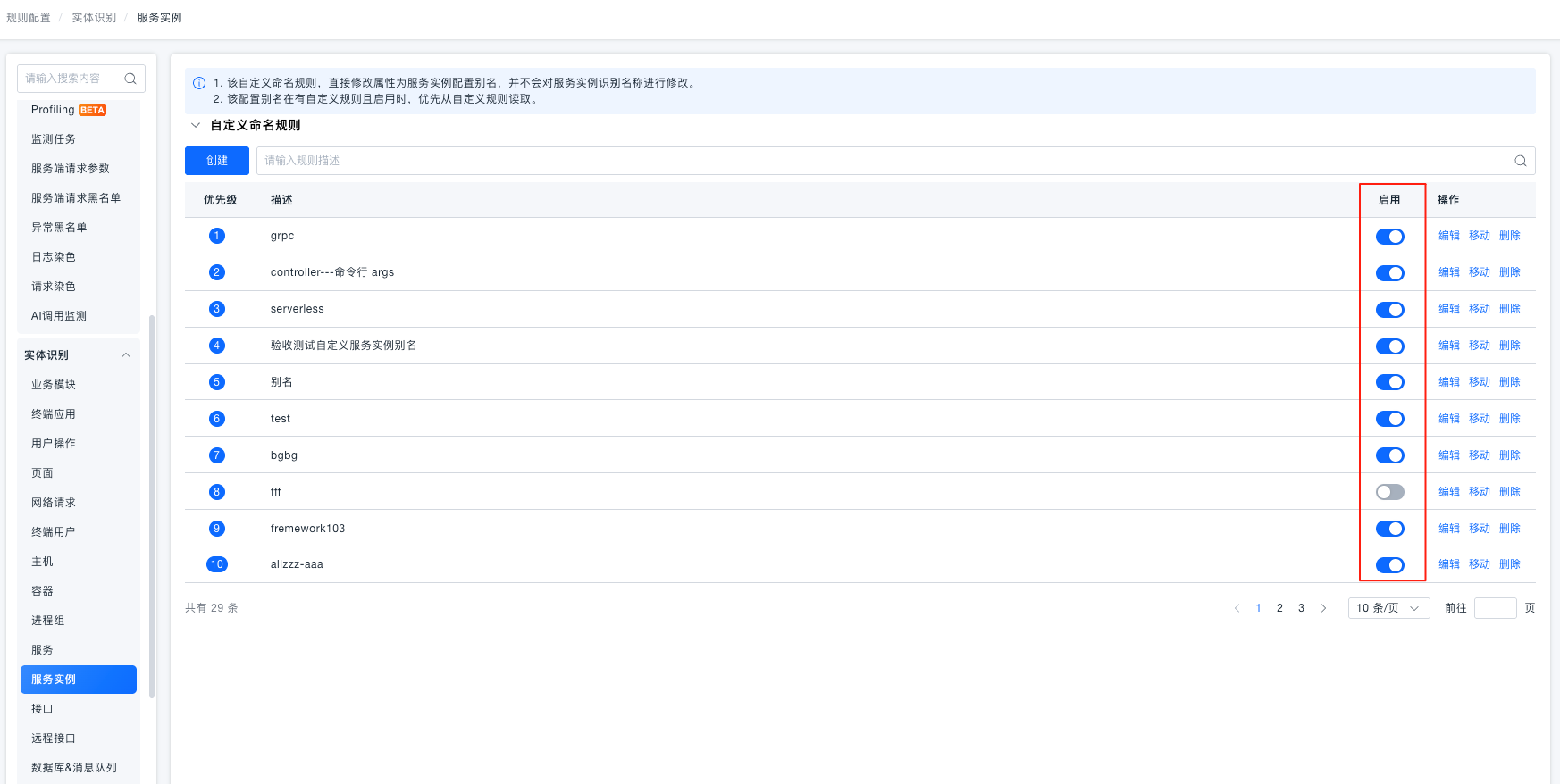Viewport: 1560px width, 784px height.
Task: Click 编辑 for the fremework103 rule
Action: coord(1448,529)
